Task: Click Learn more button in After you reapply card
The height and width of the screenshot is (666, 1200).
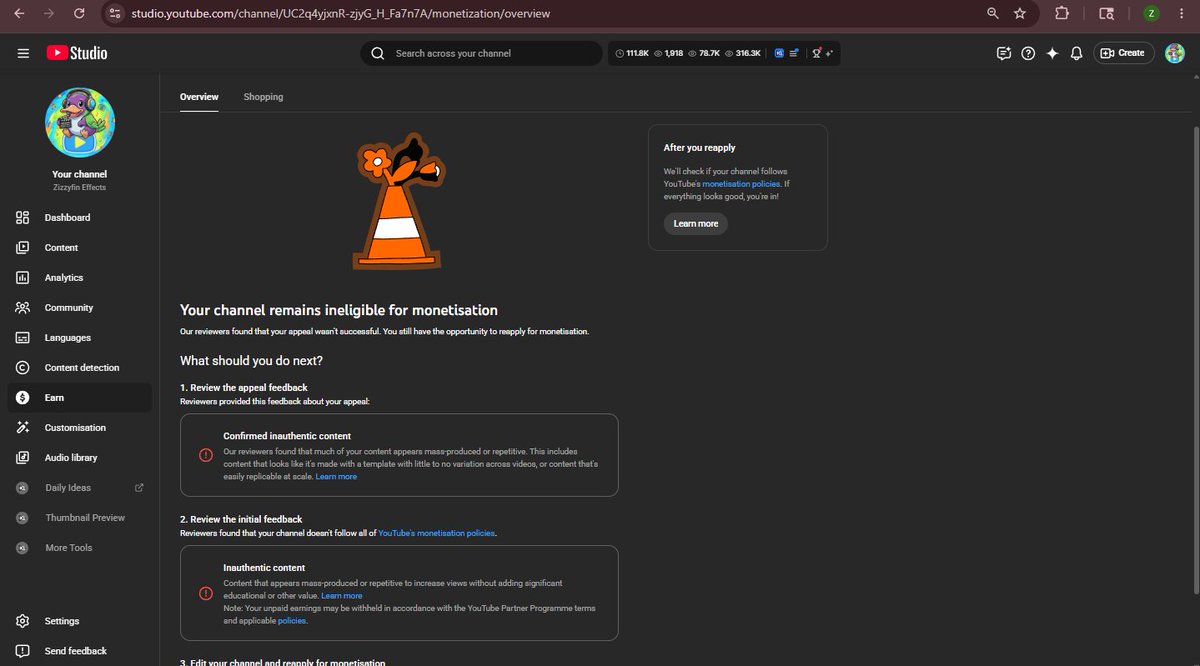Action: (x=696, y=224)
